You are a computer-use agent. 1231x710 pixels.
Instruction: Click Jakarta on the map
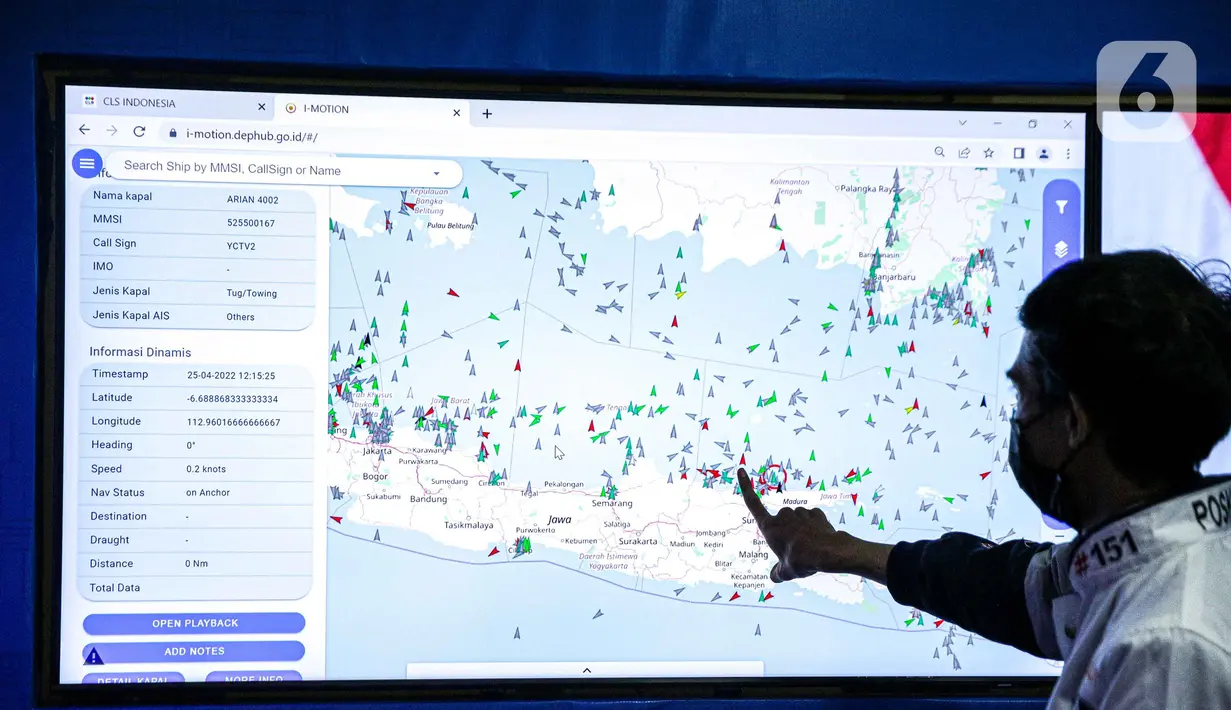(378, 451)
